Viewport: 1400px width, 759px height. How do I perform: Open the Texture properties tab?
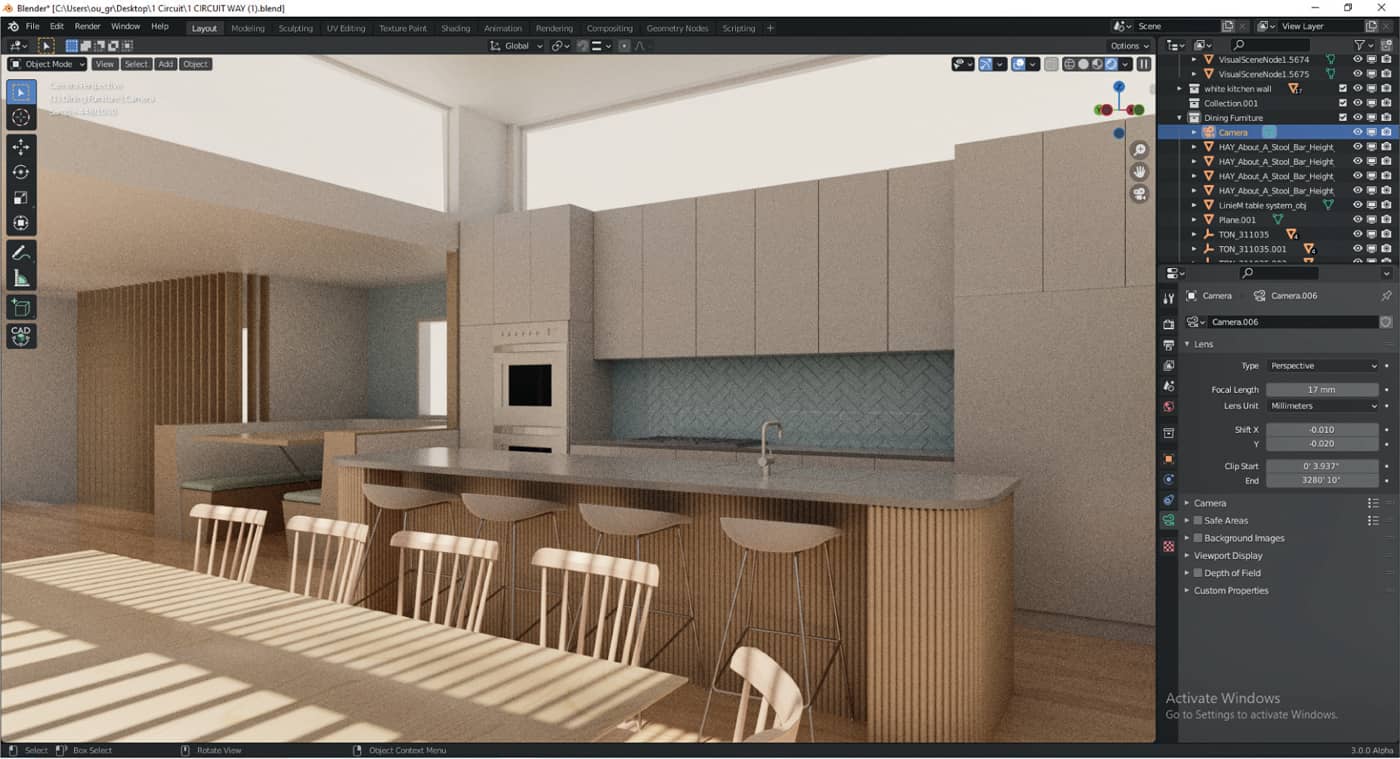[1168, 547]
